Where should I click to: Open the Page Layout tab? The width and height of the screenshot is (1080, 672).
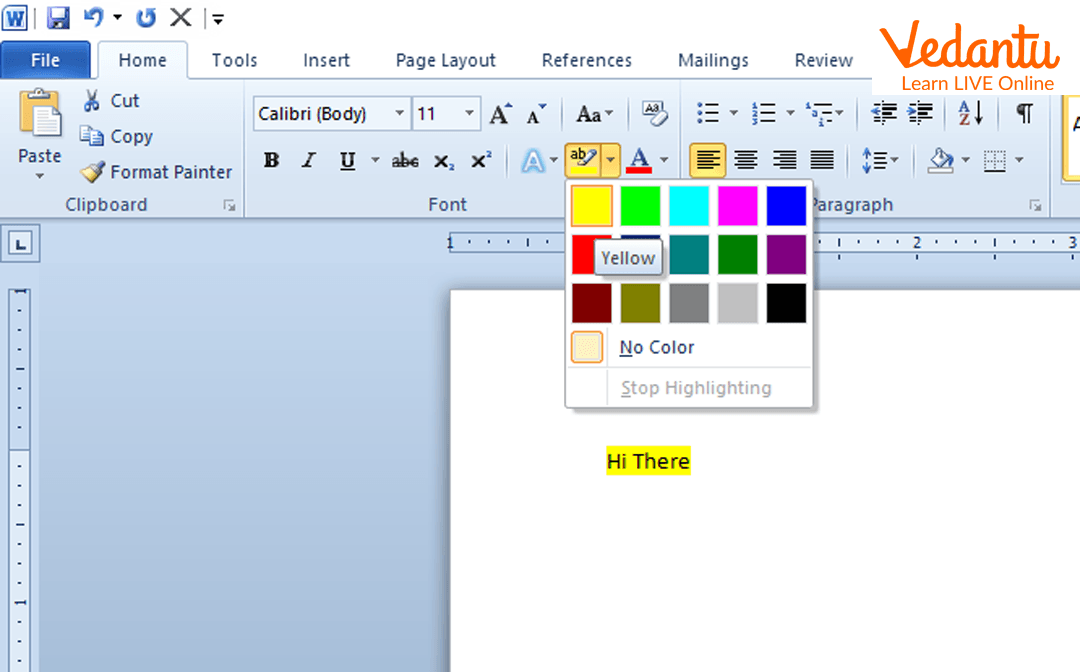coord(445,60)
